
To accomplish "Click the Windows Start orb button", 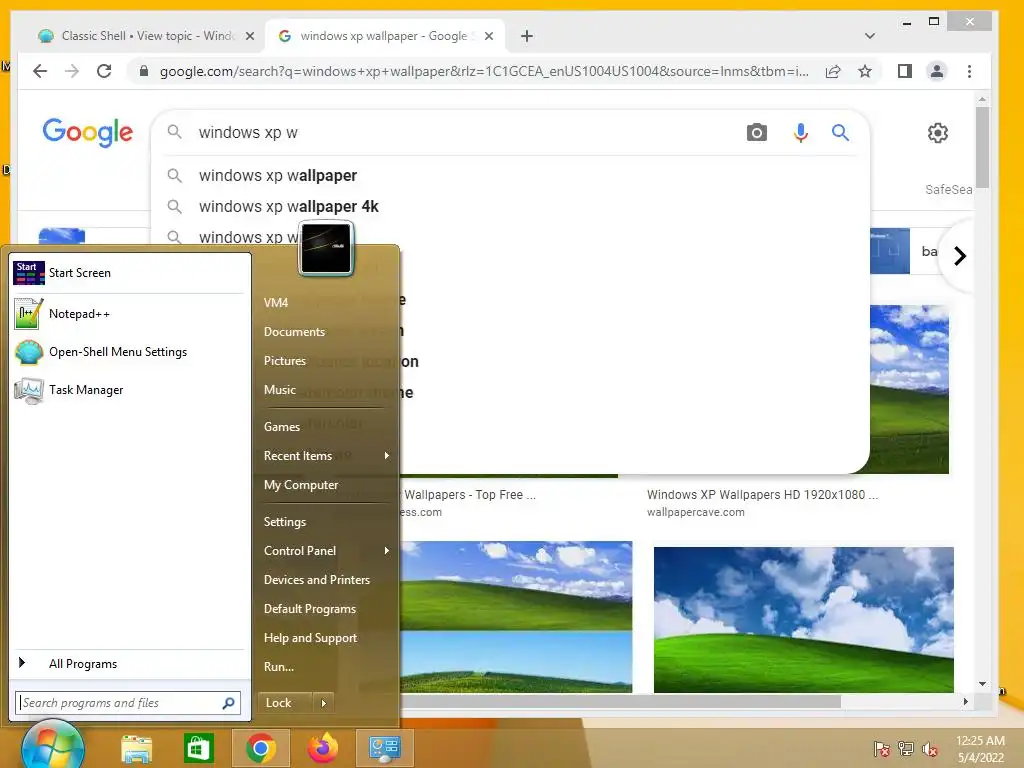I will point(52,746).
